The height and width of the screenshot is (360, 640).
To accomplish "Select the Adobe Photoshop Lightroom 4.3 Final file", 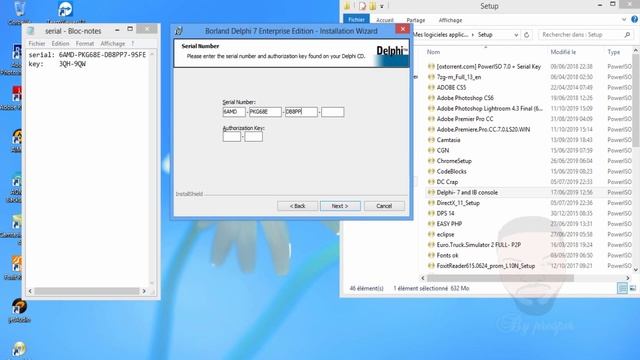I will pyautogui.click(x=489, y=109).
